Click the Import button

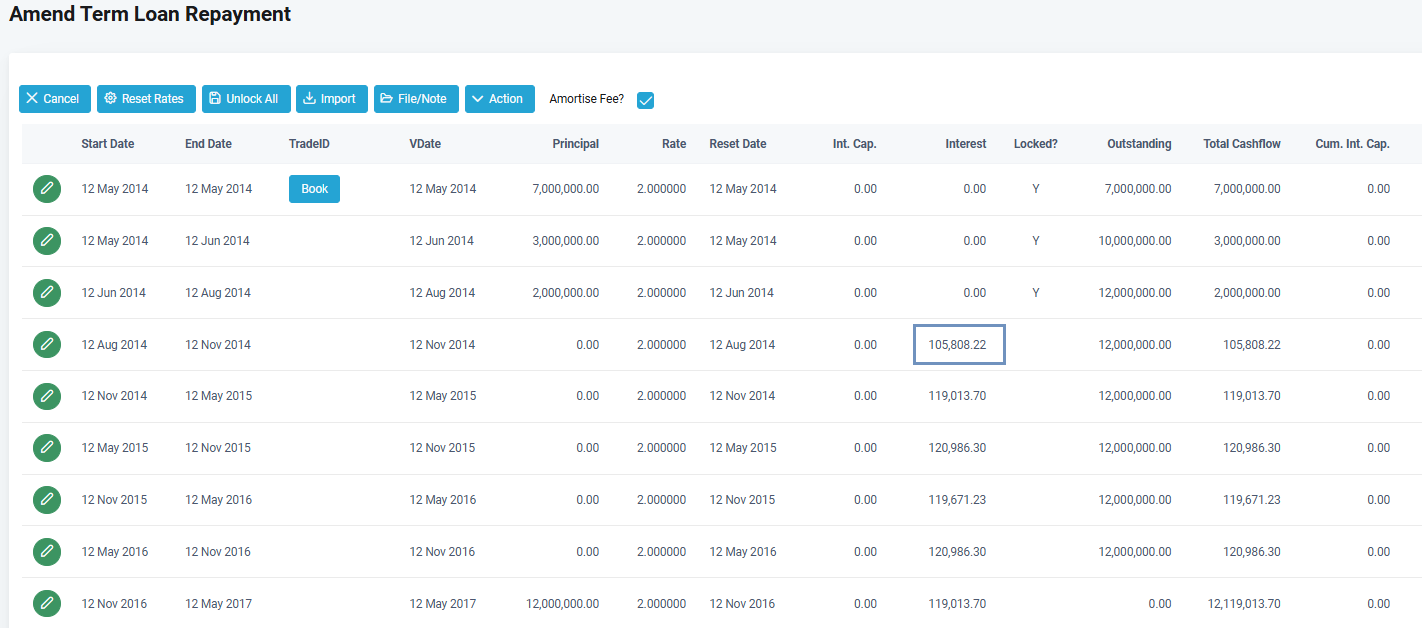pyautogui.click(x=331, y=99)
